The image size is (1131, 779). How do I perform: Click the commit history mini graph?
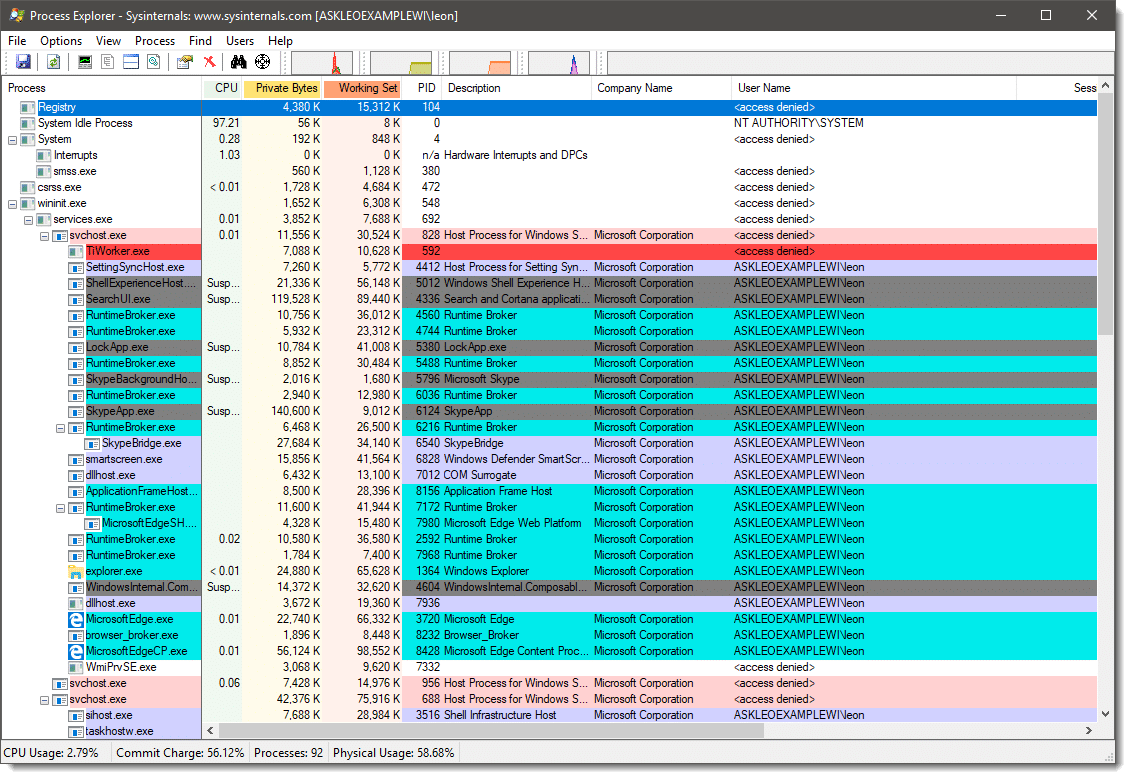tap(401, 63)
